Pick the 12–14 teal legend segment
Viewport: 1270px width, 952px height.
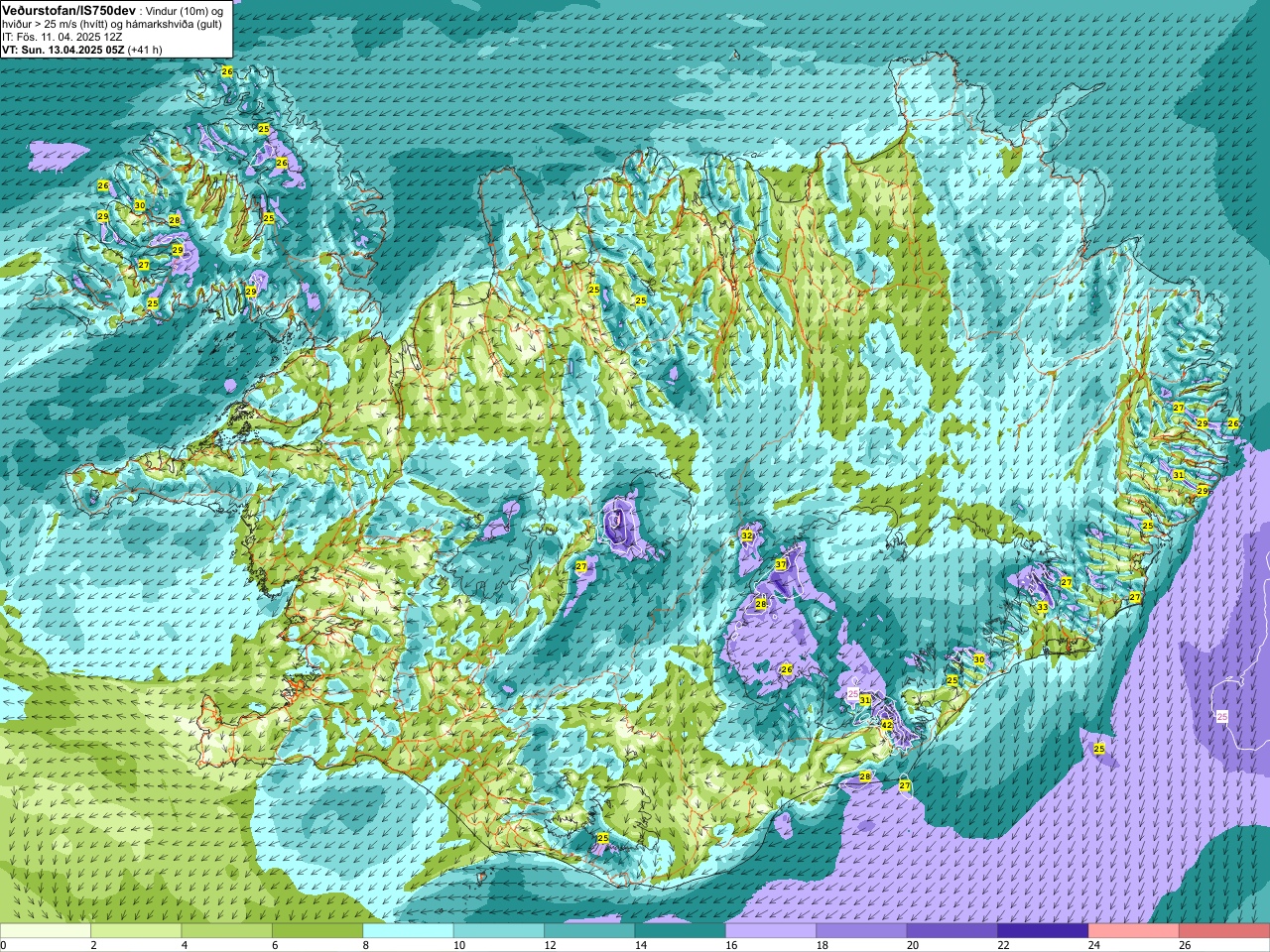point(589,931)
